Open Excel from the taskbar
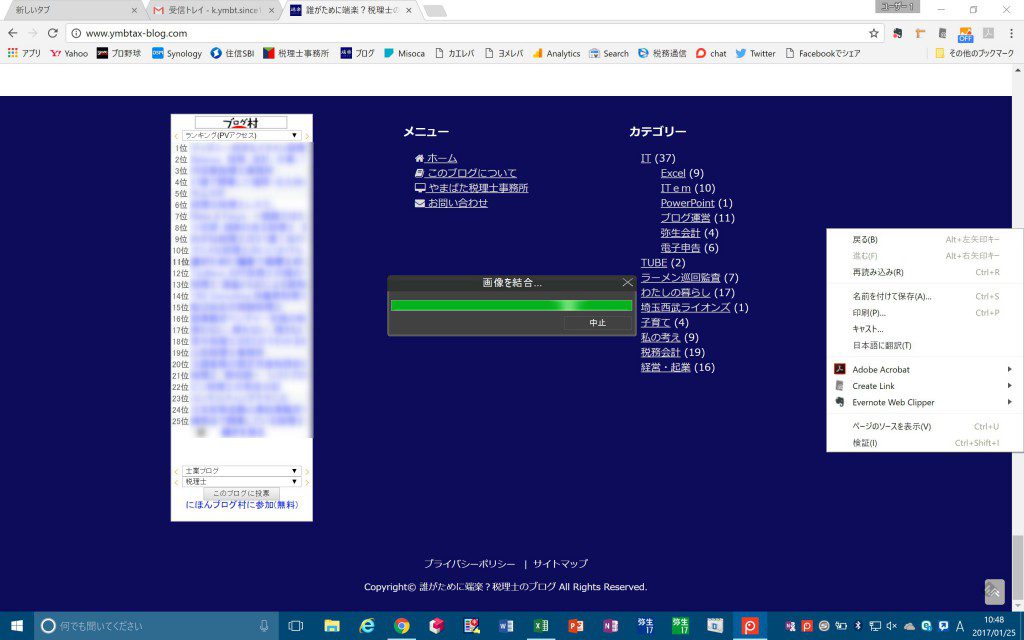Image resolution: width=1024 pixels, height=640 pixels. [x=540, y=626]
